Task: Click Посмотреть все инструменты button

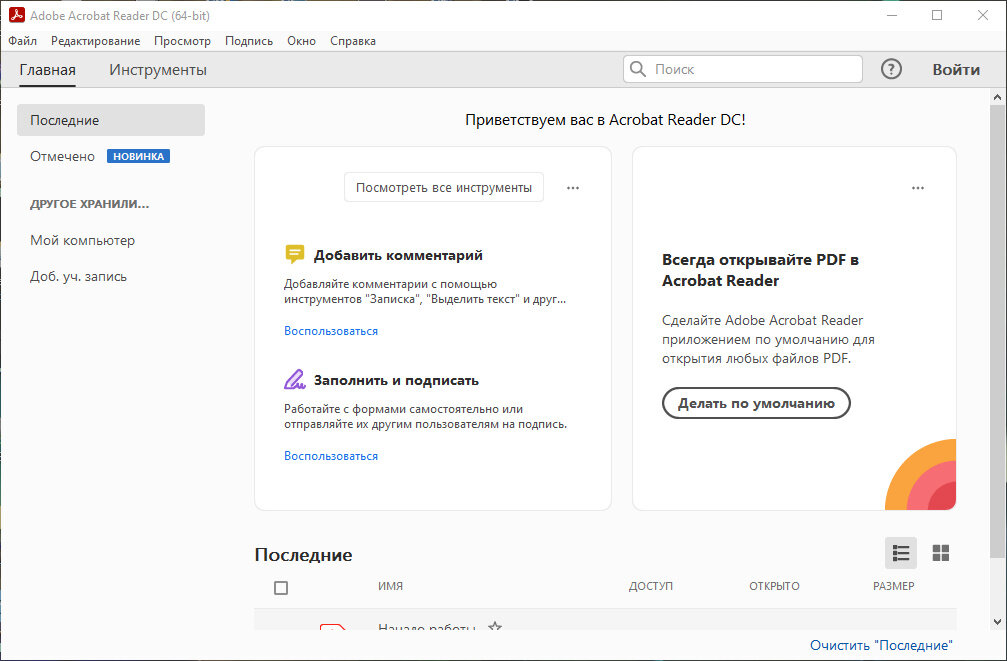Action: point(444,188)
